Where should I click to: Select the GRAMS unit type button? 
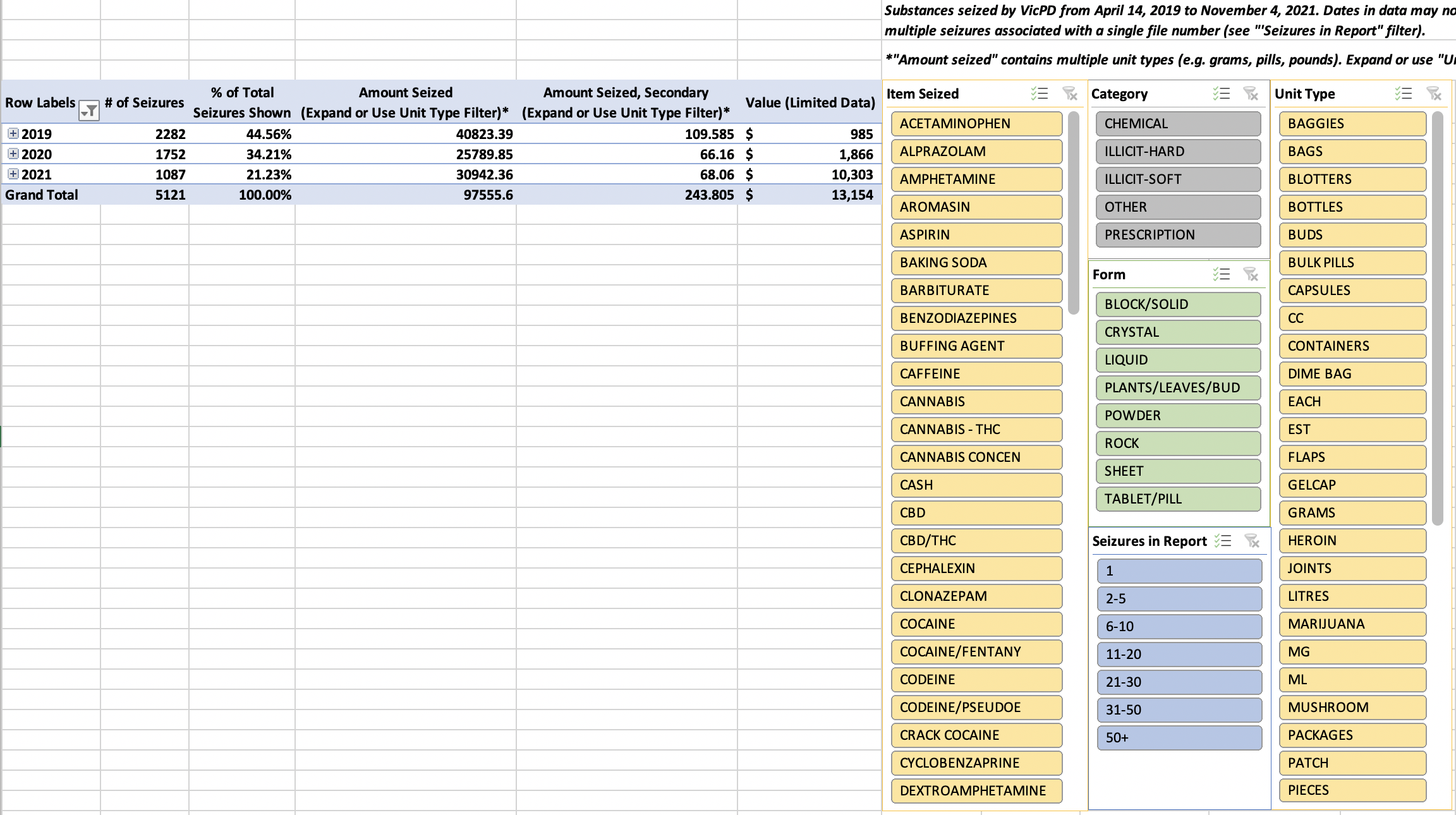[x=1352, y=513]
